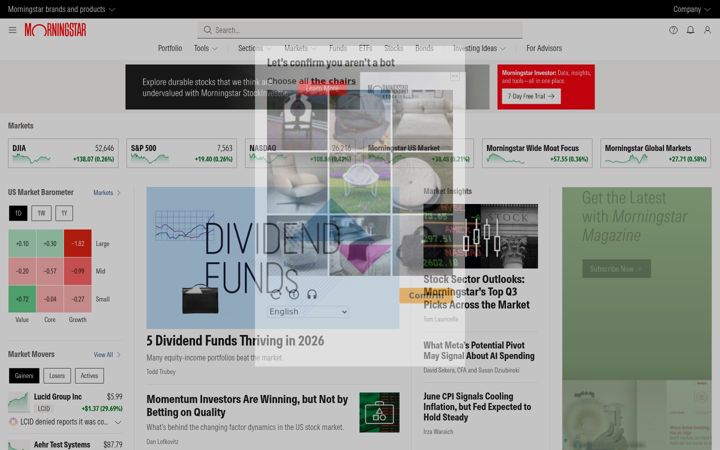Click into the Search input field
The image size is (720, 450).
pyautogui.click(x=360, y=30)
